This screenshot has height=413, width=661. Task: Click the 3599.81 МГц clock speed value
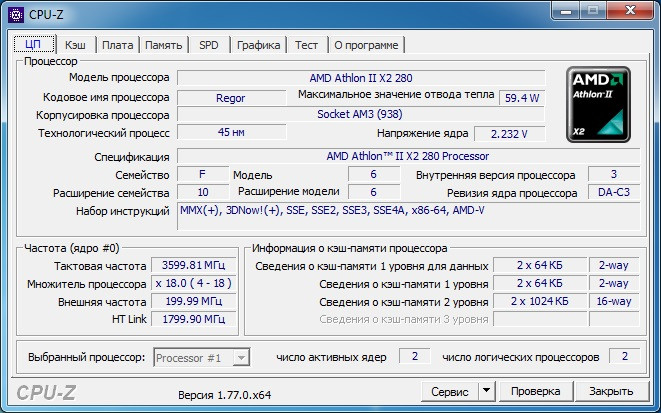click(193, 265)
